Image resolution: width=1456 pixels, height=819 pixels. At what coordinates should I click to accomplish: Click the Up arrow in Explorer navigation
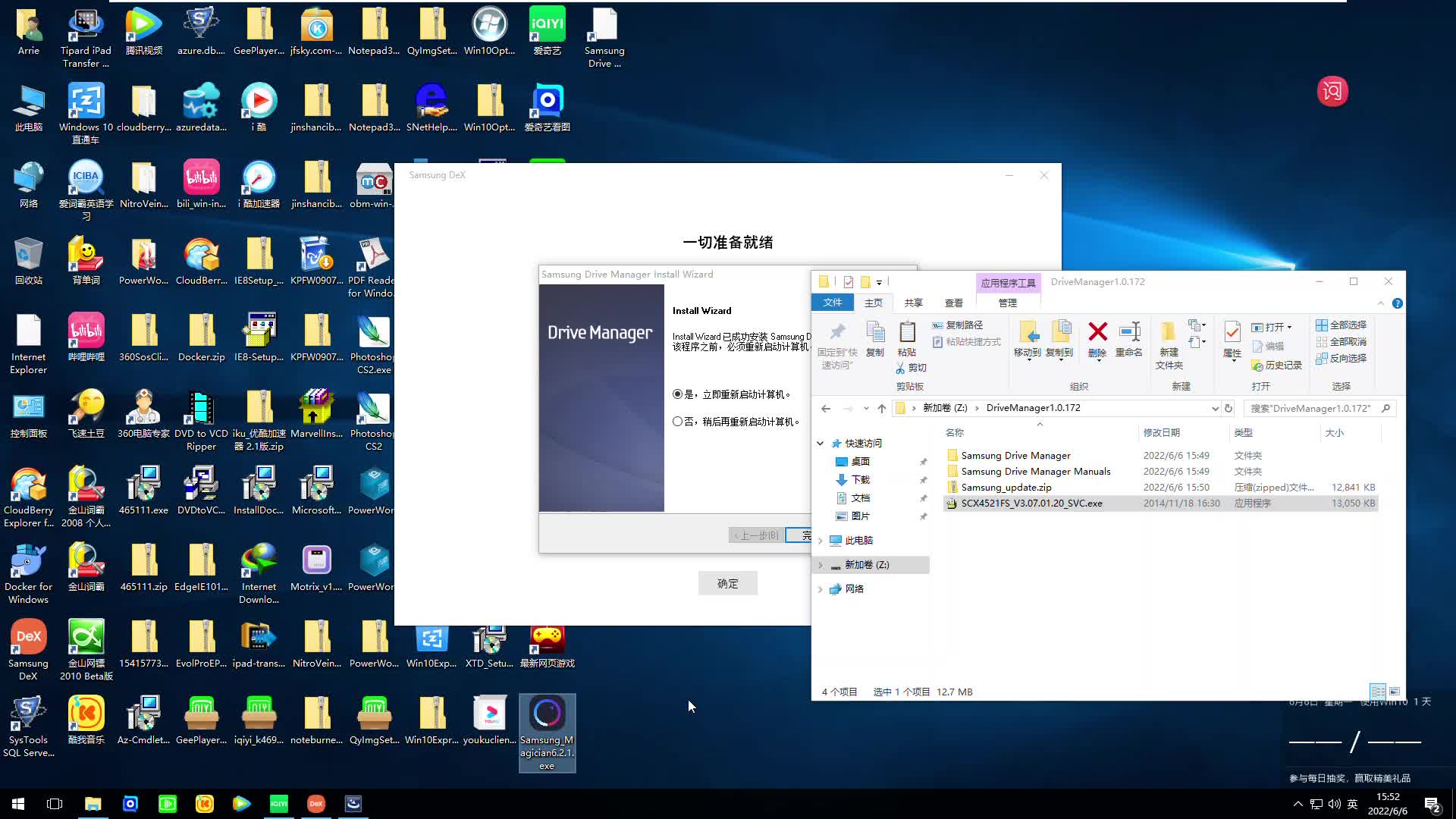pyautogui.click(x=881, y=408)
